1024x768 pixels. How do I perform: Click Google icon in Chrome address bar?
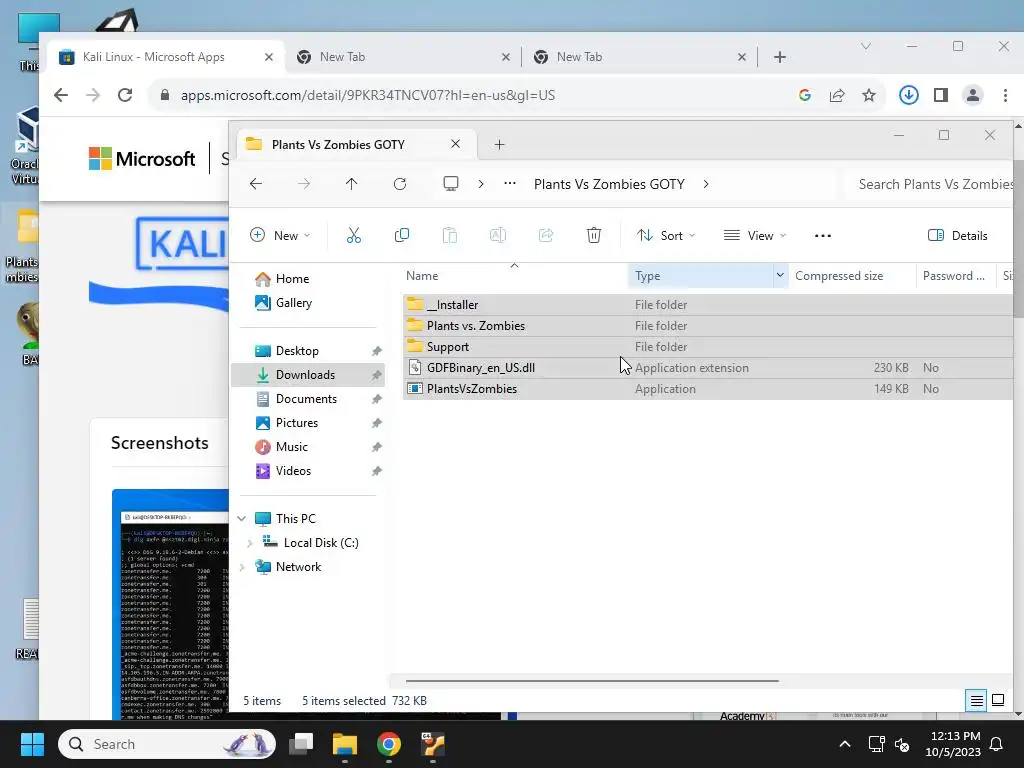805,95
